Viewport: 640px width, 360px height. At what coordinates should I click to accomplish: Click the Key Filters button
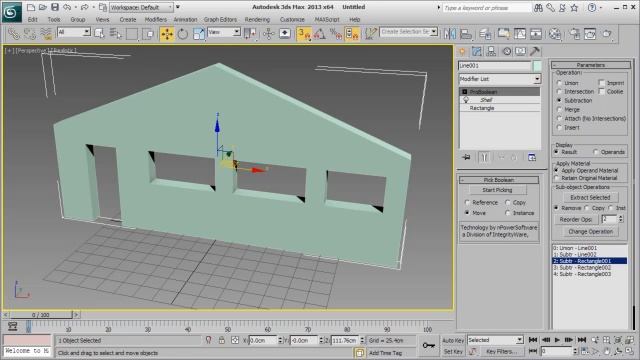501,351
